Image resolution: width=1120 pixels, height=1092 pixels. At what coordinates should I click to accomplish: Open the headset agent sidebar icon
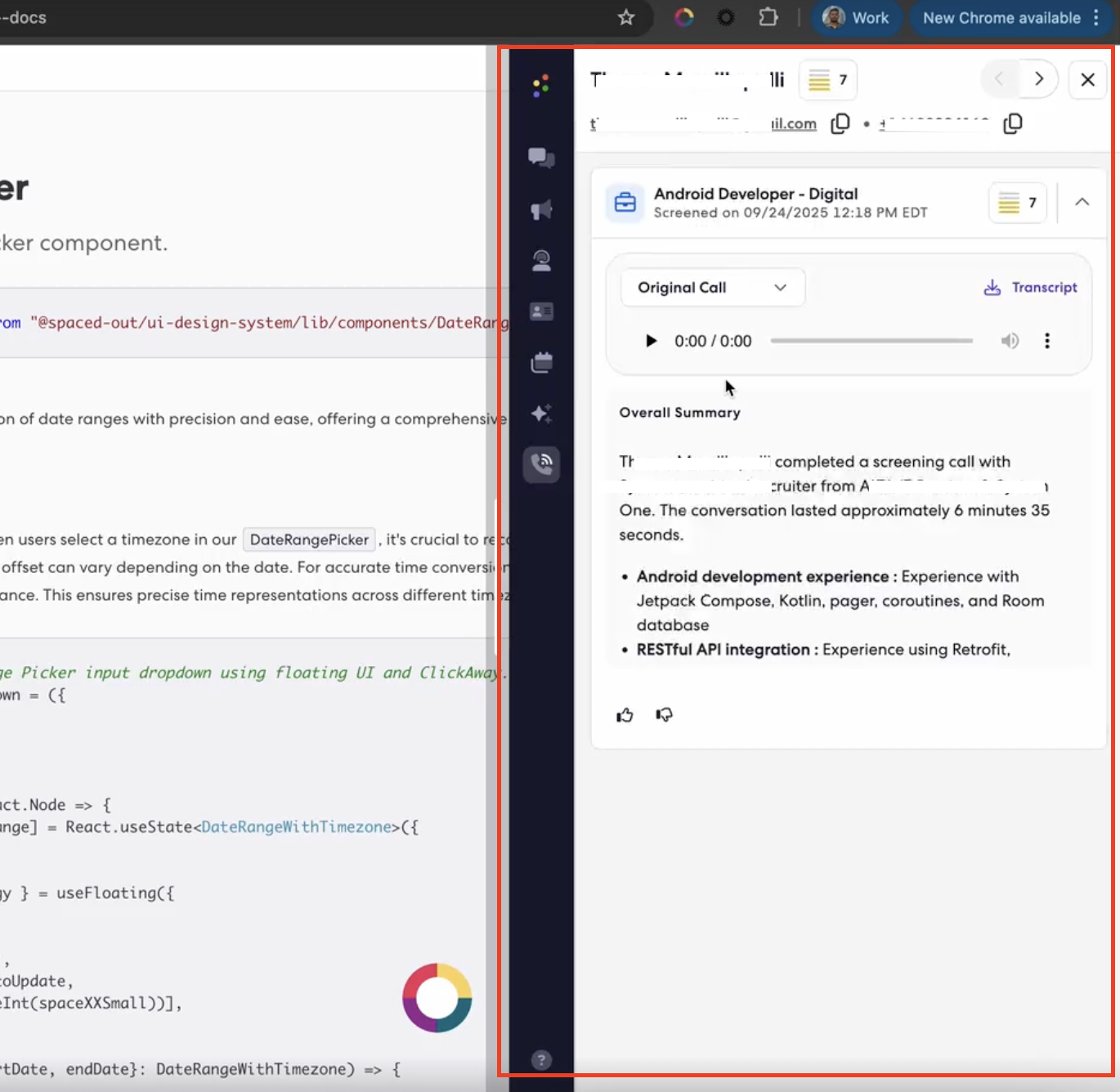[x=541, y=261]
